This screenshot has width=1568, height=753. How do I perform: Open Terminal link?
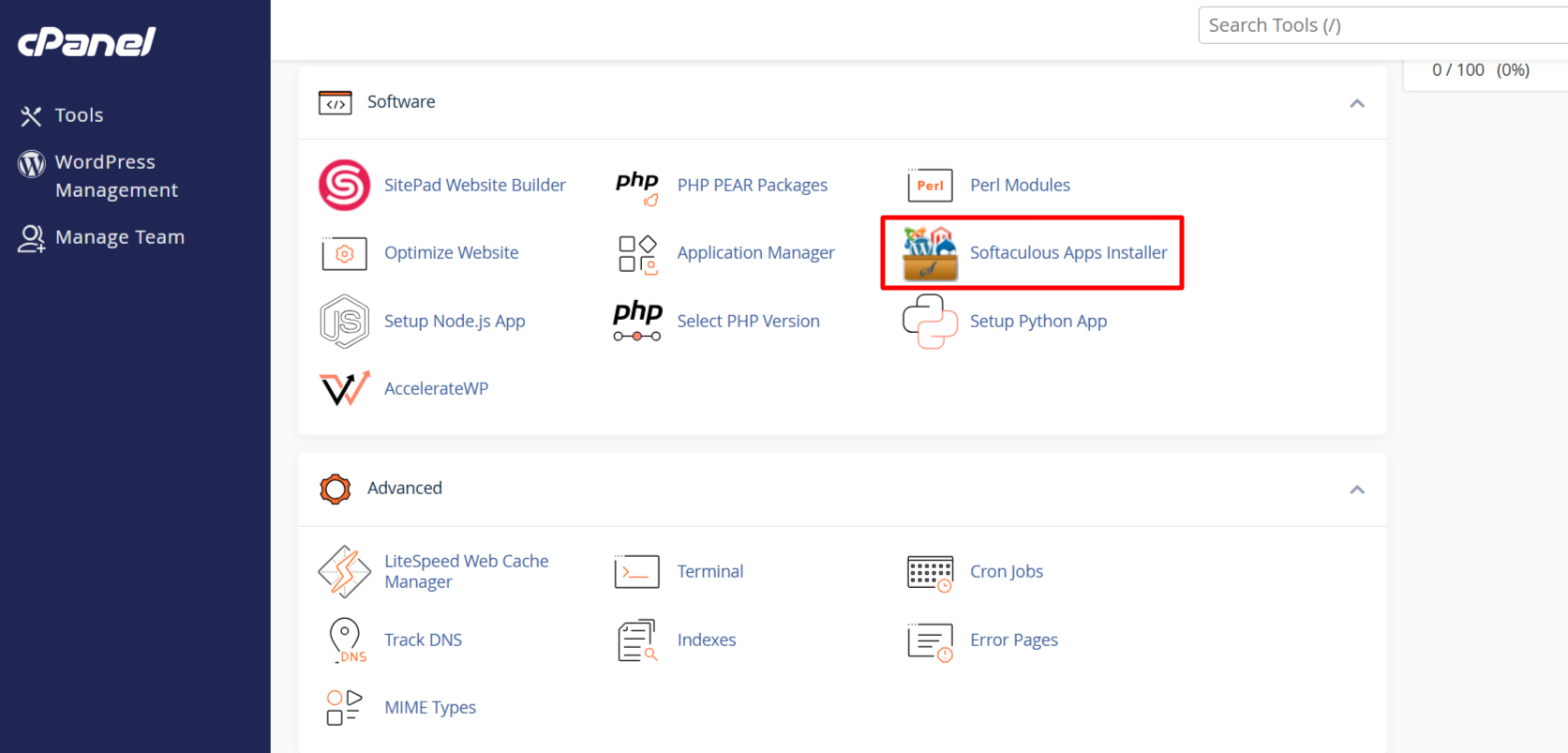pos(710,571)
